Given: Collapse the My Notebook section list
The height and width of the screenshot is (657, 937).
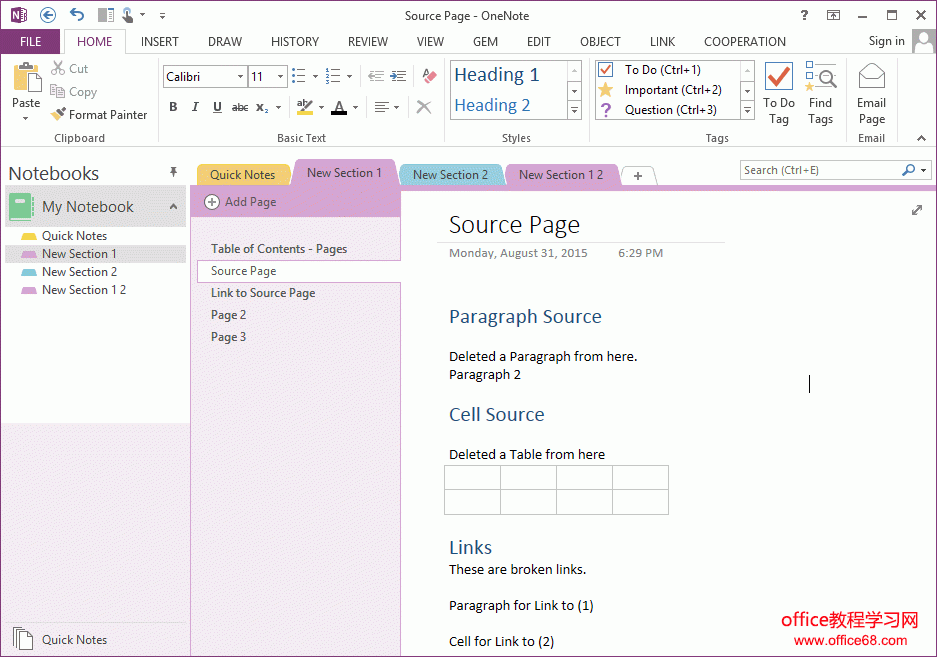Looking at the screenshot, I should point(173,207).
